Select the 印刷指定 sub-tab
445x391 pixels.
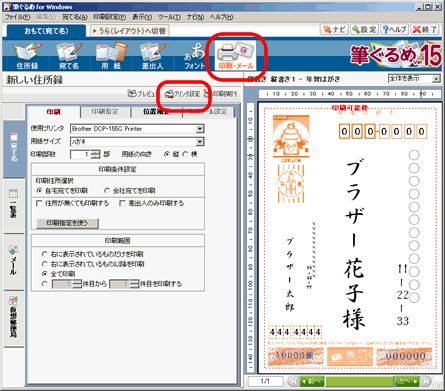pos(105,112)
